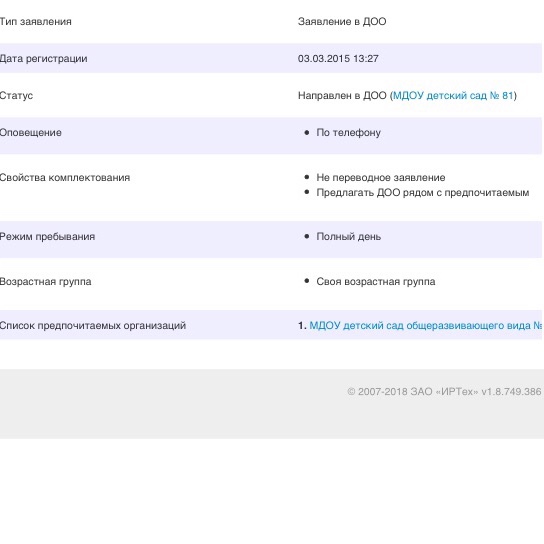Click the number 1 of preferred organizations list
544x544 pixels.
coord(301,325)
